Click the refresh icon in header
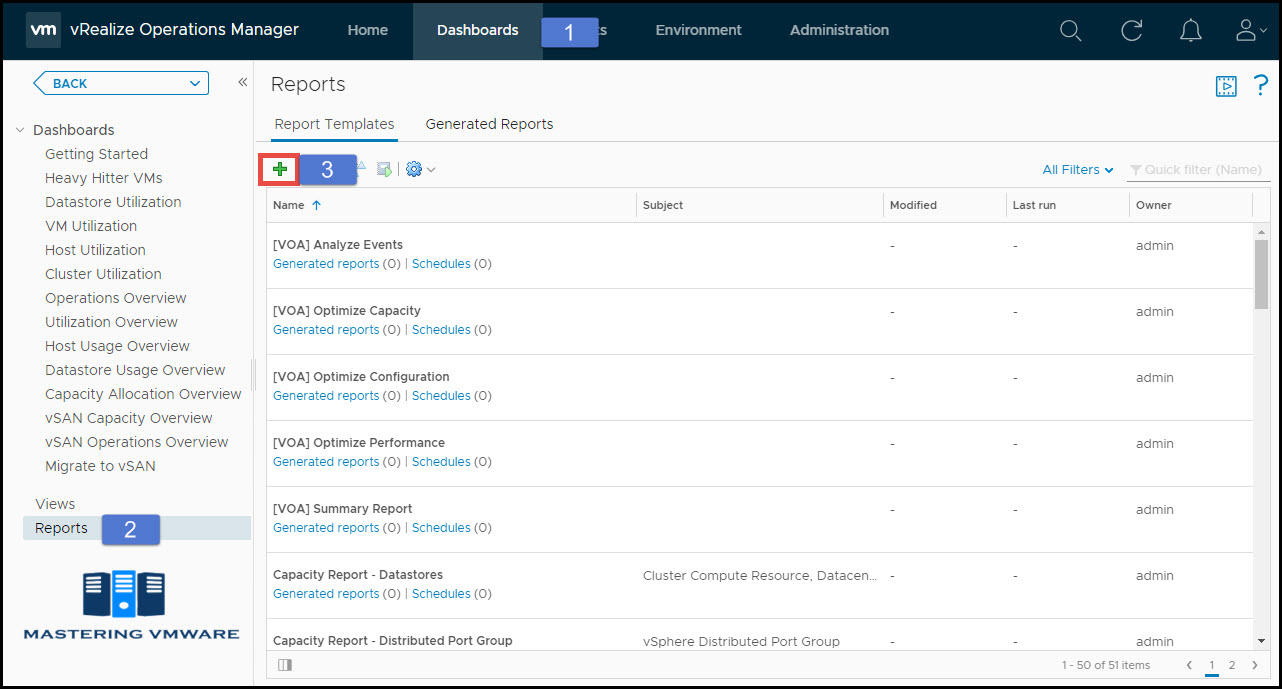This screenshot has width=1282, height=689. pos(1131,31)
